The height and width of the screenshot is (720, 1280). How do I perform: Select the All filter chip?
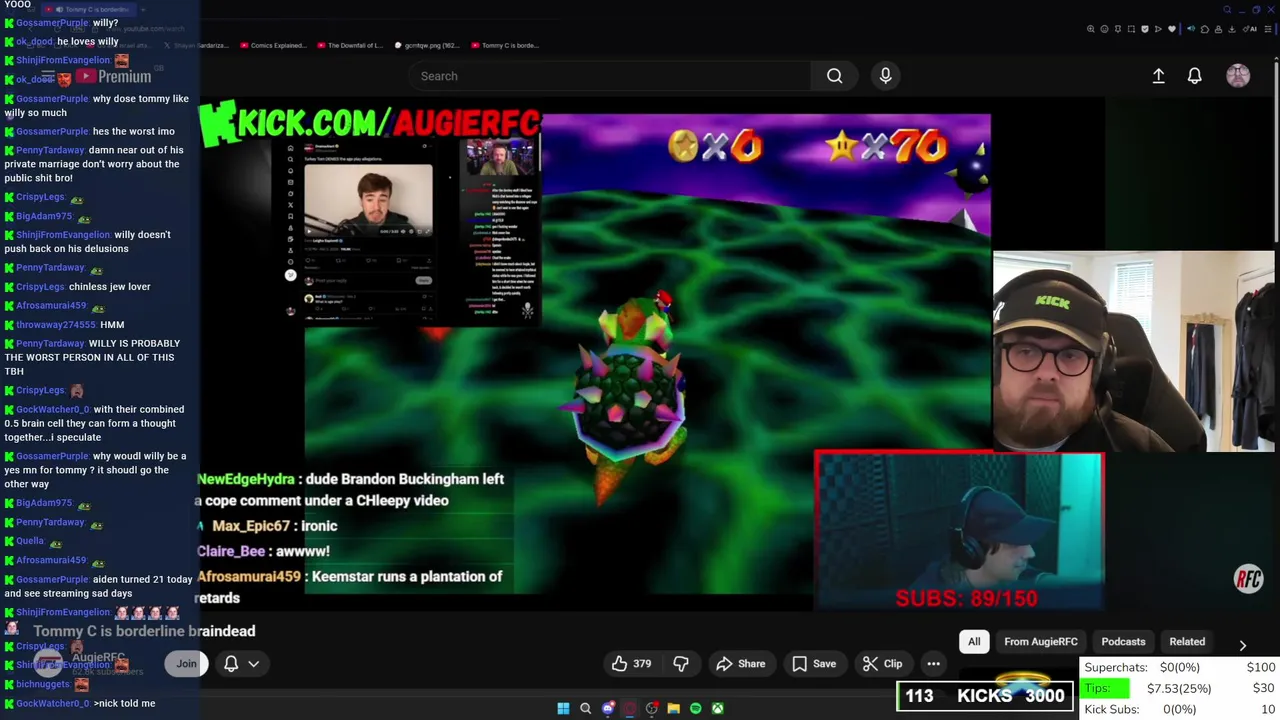click(x=974, y=642)
